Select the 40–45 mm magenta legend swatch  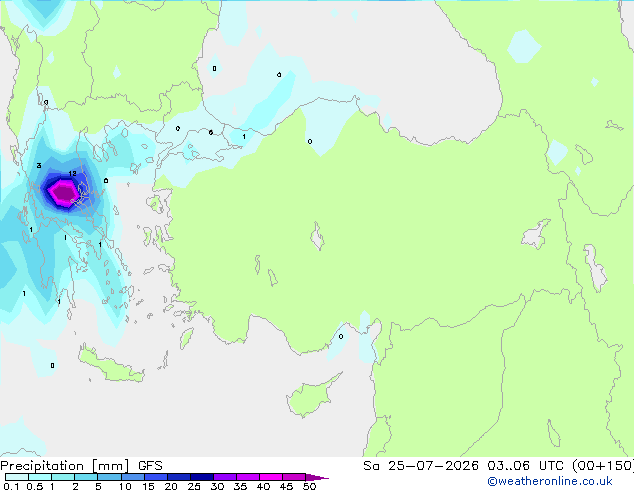point(271,477)
